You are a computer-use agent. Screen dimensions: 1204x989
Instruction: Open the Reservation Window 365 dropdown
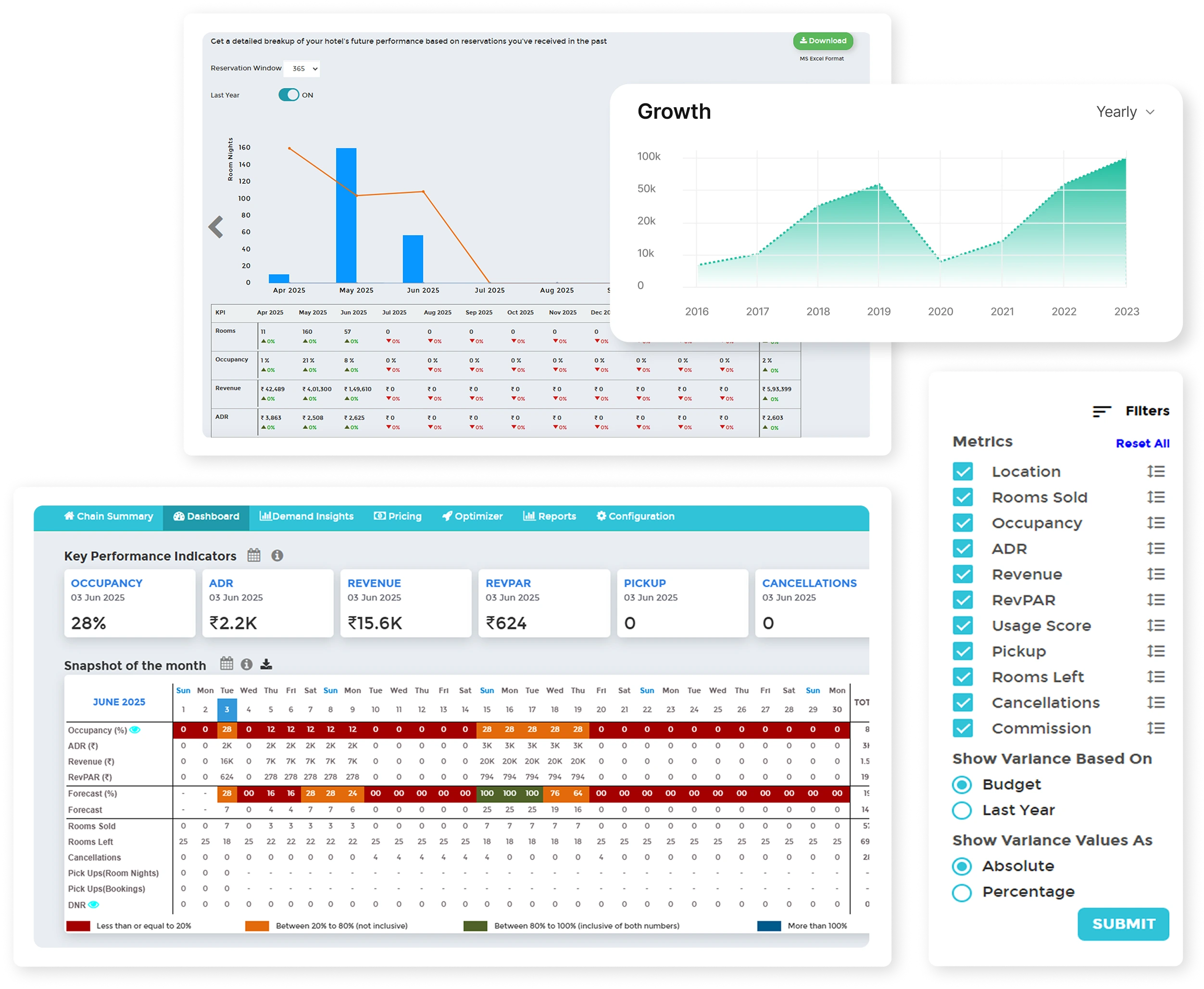click(x=301, y=68)
